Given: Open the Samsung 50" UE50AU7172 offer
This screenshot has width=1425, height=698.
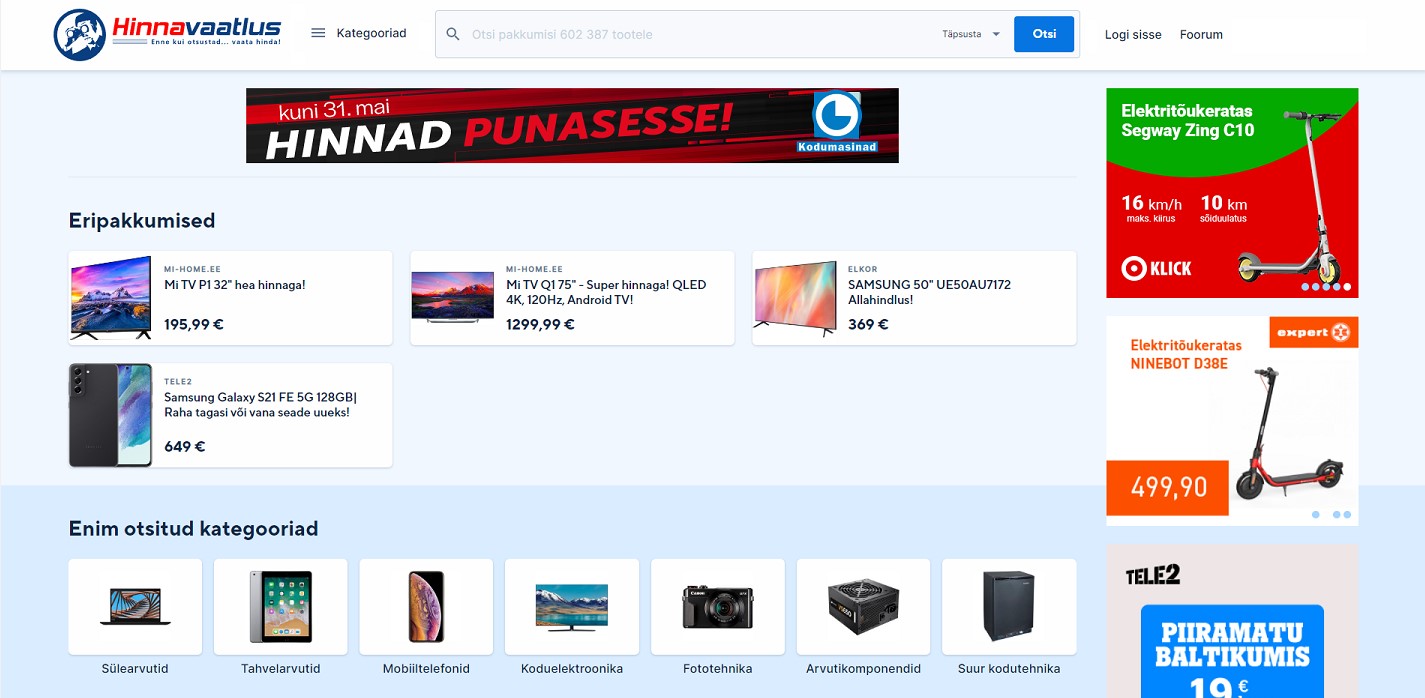Looking at the screenshot, I should point(915,298).
